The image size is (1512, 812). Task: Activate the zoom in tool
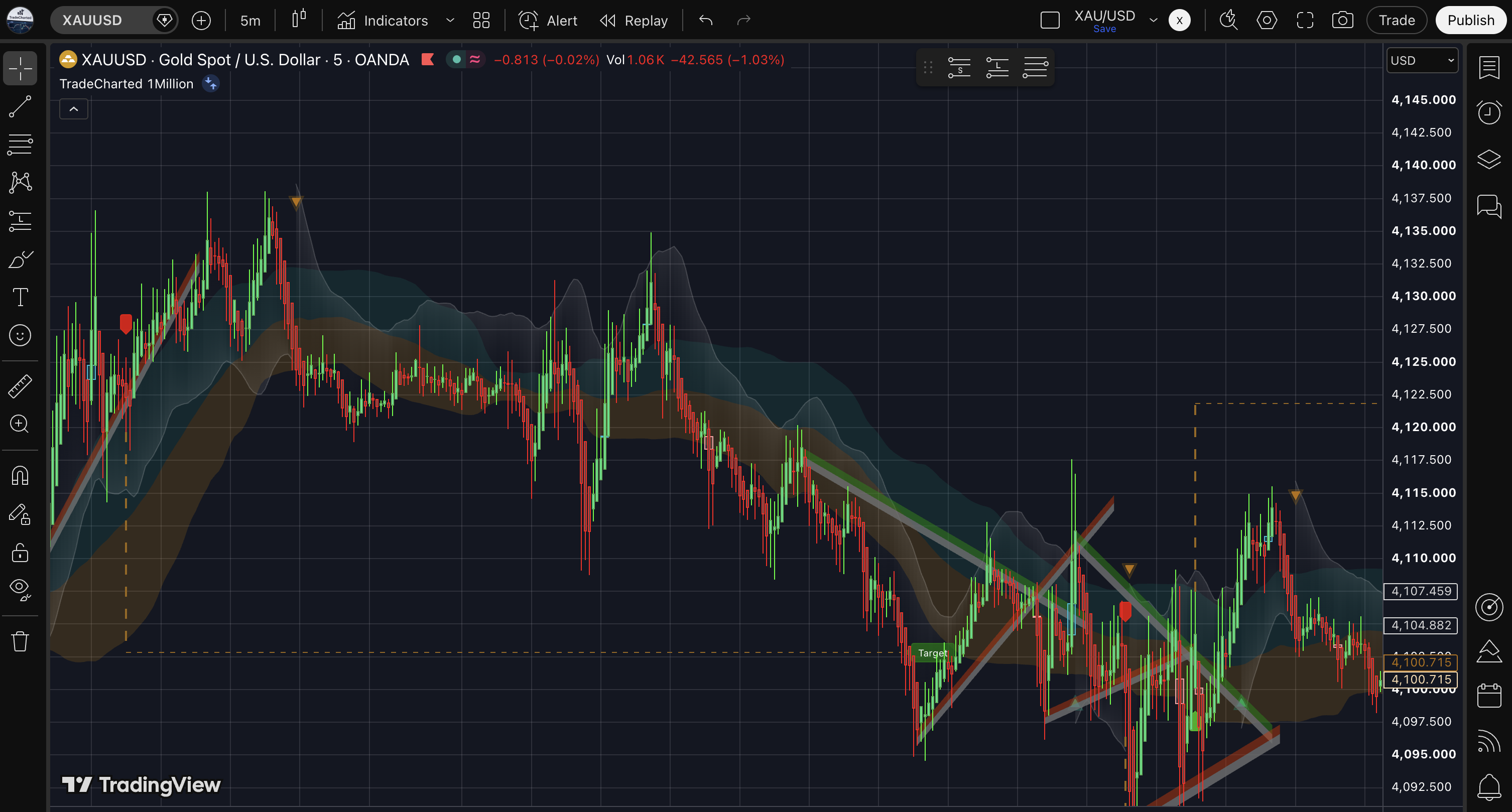click(x=20, y=424)
